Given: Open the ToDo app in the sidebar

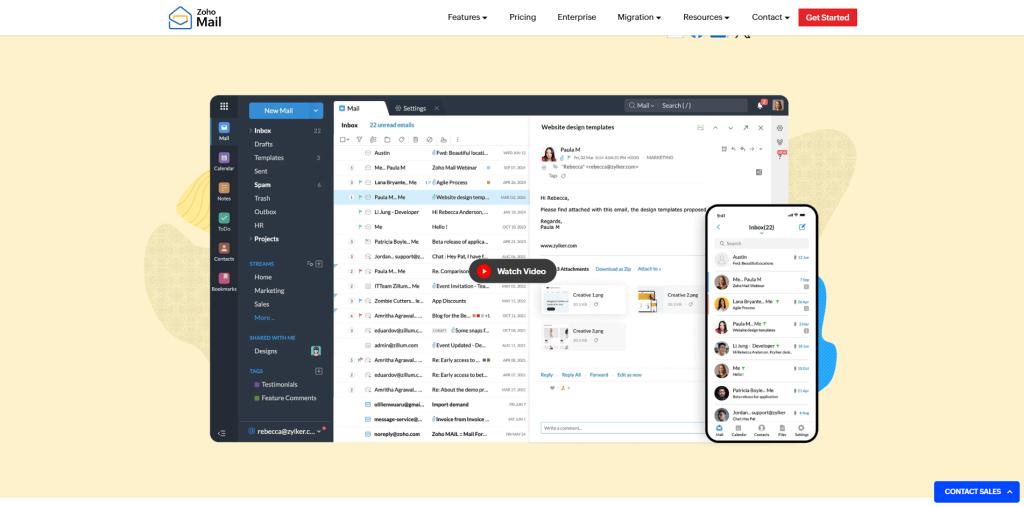Looking at the screenshot, I should pos(224,221).
